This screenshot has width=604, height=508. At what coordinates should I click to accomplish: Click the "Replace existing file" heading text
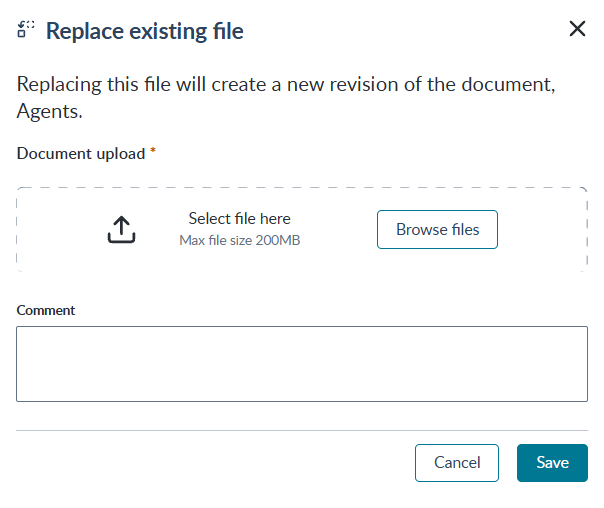tap(145, 31)
